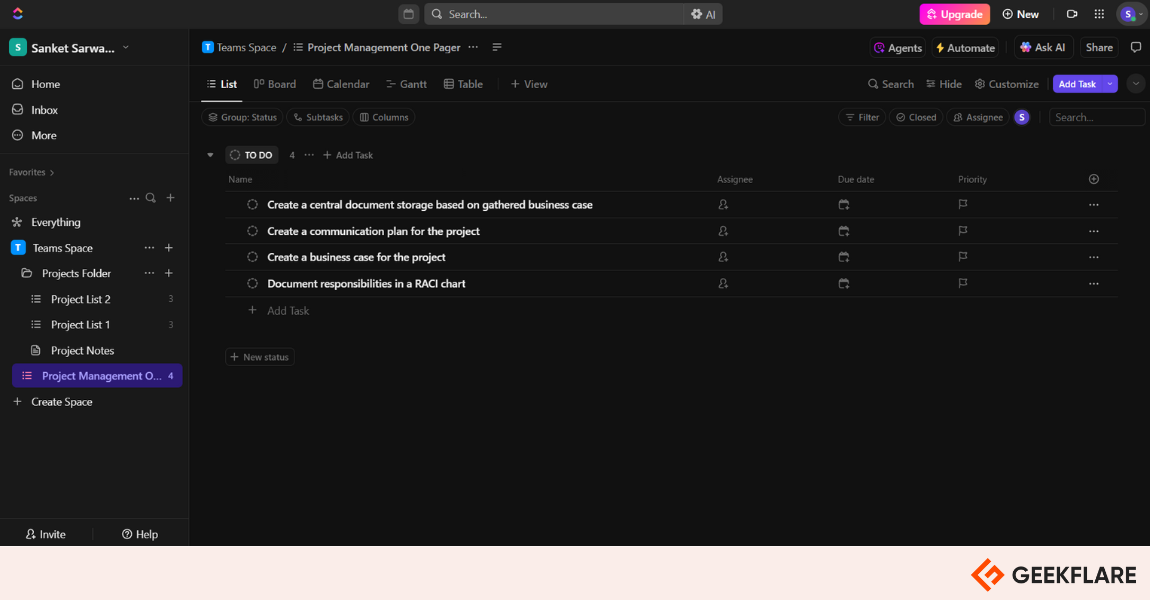
Task: Click the Share button
Action: 1099,47
